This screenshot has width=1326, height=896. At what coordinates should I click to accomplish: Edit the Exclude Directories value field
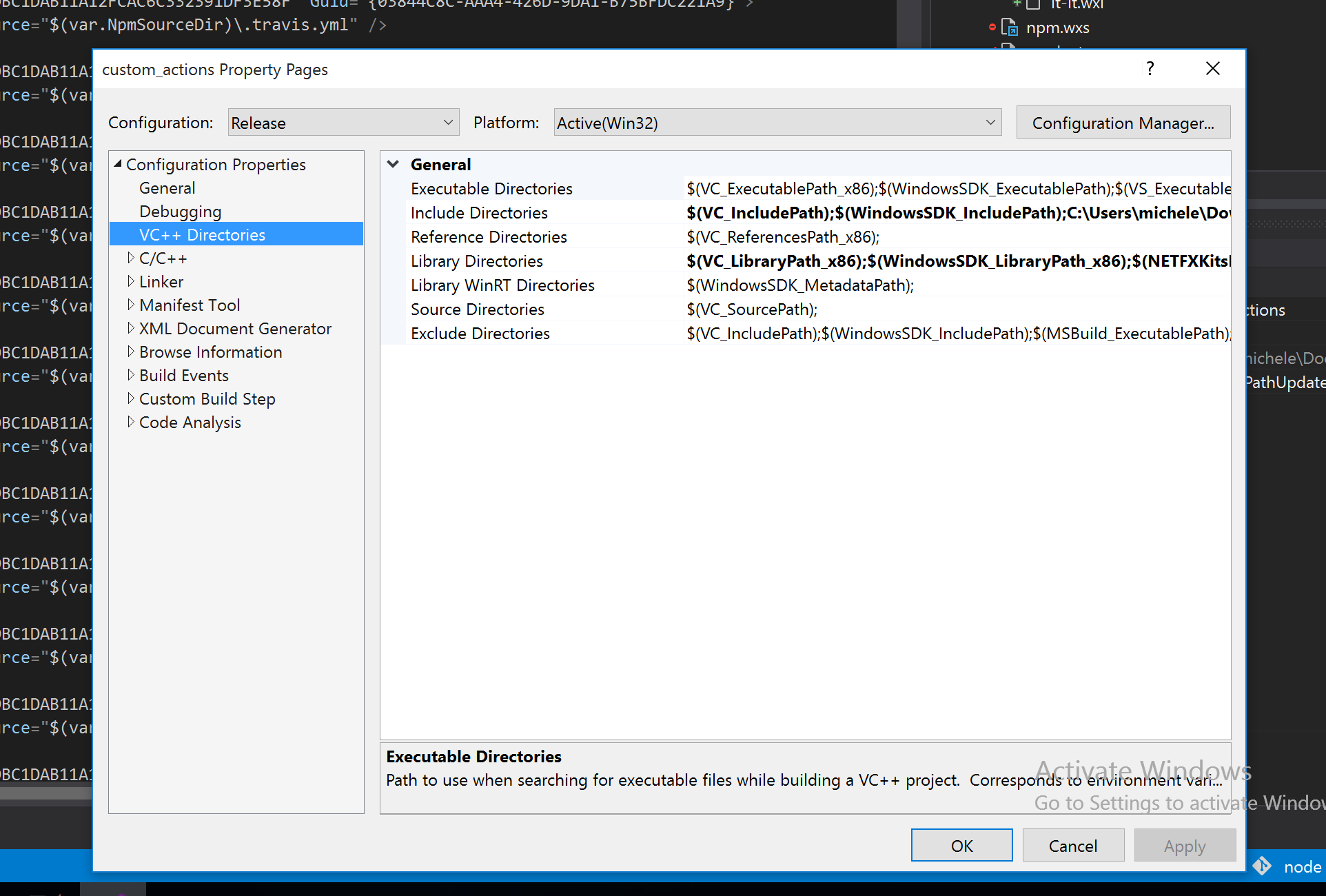tap(958, 334)
